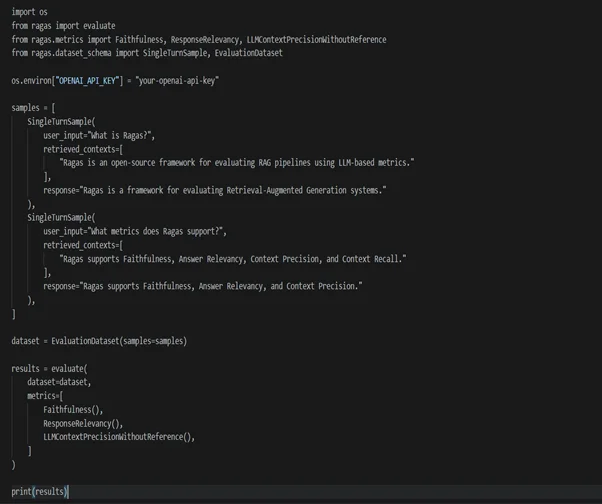This screenshot has height=504, width=602.
Task: Click user_input="What is Ragas?" text
Action: tap(99, 136)
